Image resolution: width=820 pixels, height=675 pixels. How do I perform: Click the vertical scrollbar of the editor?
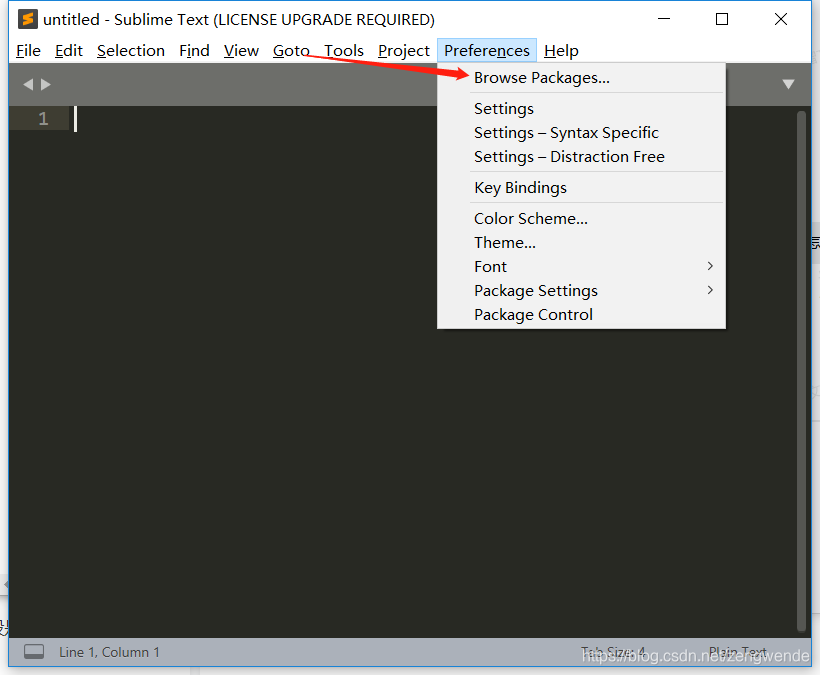801,371
